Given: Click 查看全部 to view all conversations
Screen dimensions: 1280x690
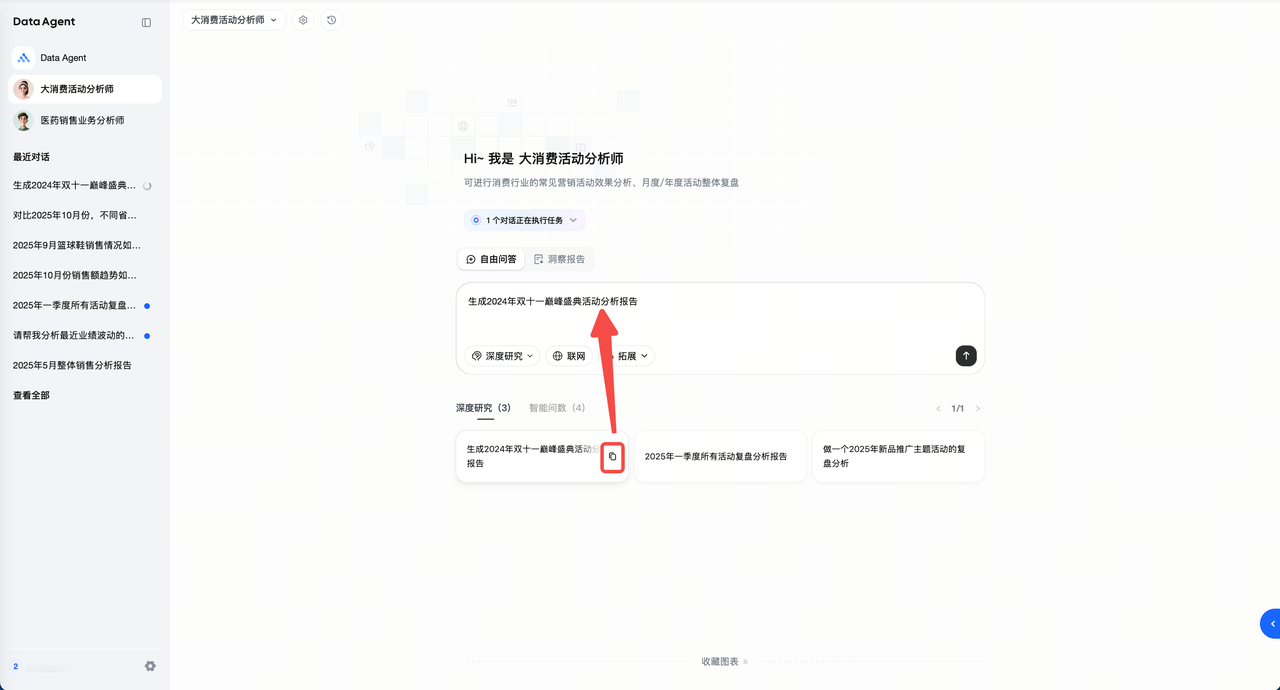Looking at the screenshot, I should (x=31, y=395).
